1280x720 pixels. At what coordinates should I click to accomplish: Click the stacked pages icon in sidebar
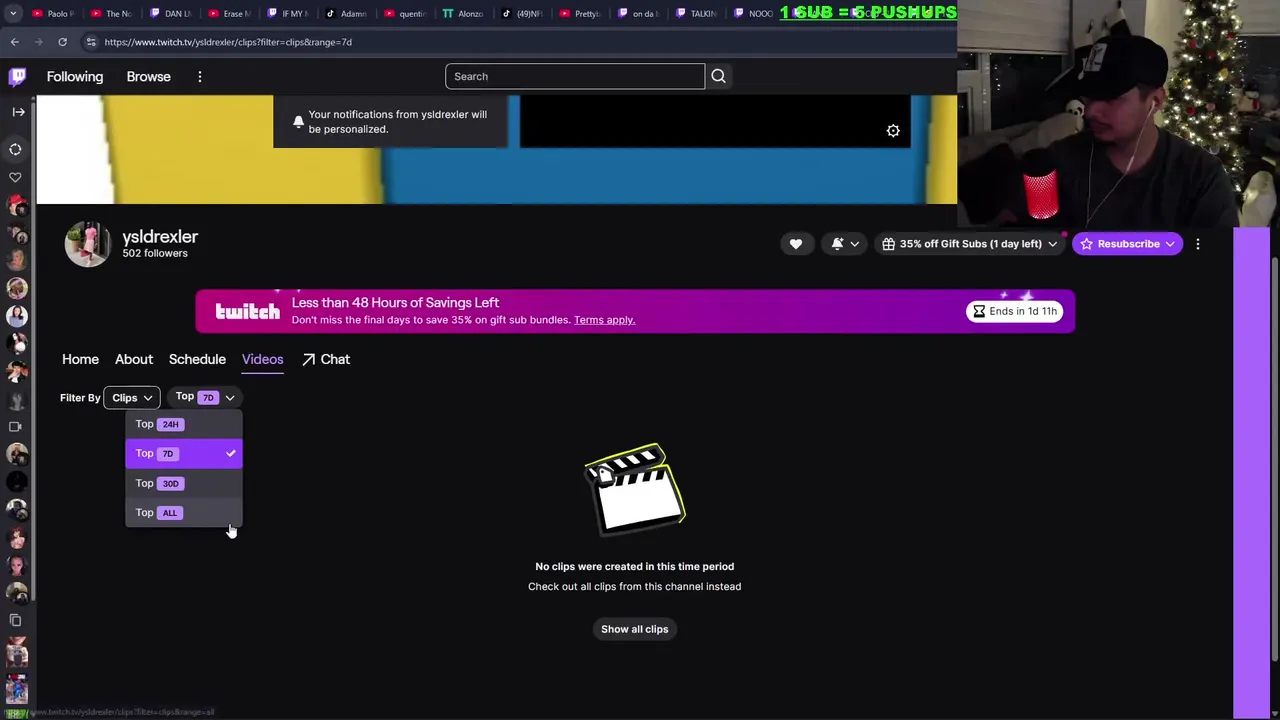point(15,620)
